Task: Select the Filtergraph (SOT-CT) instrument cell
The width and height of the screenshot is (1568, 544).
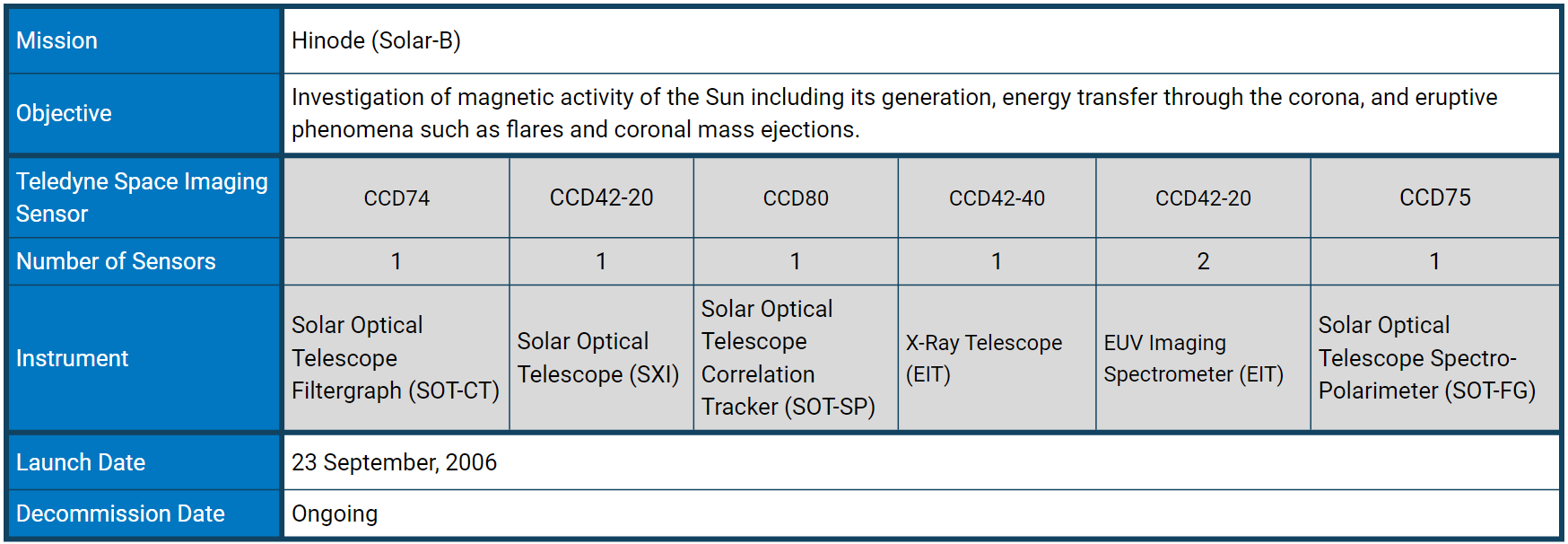Action: (x=396, y=358)
